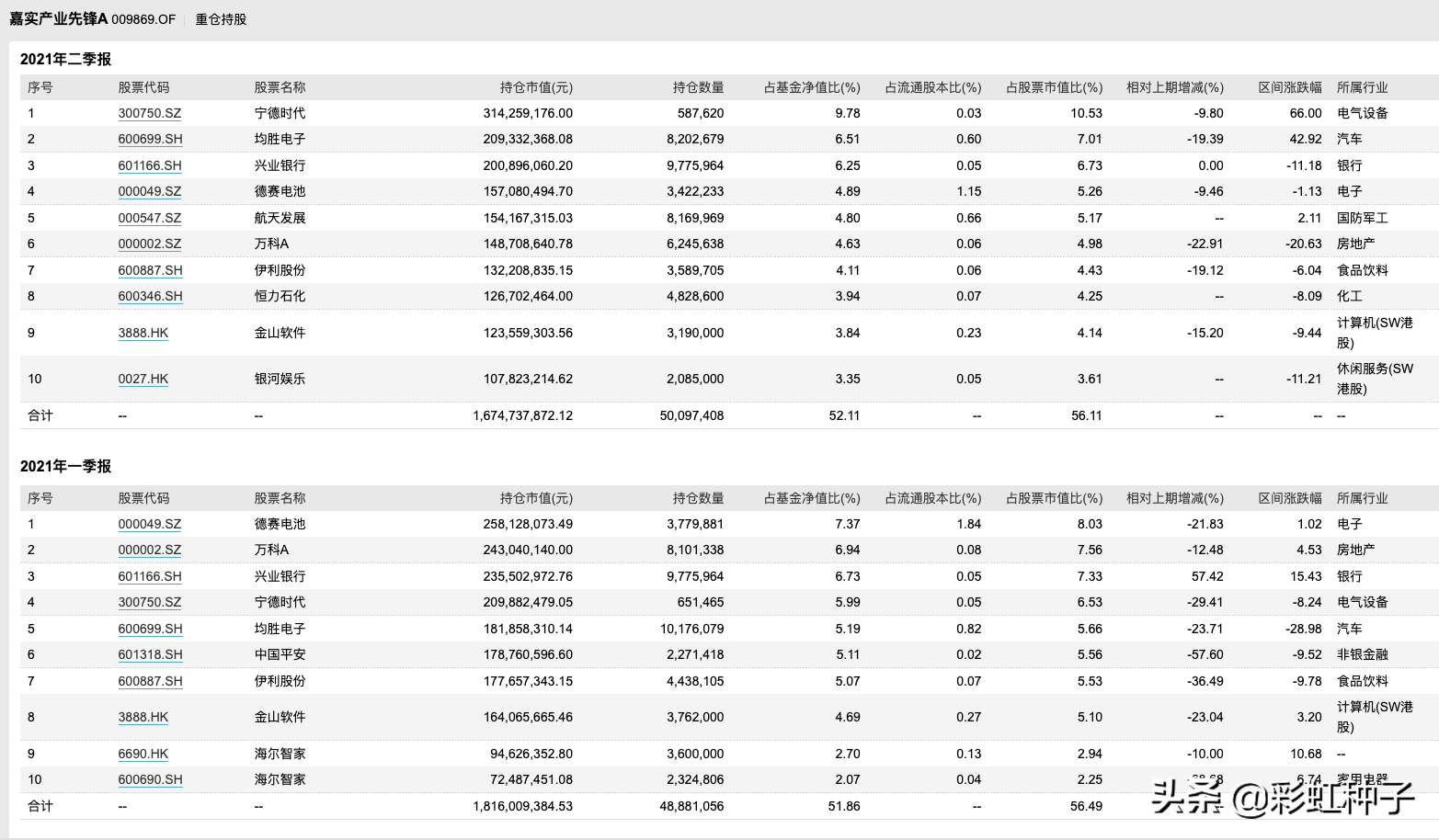Open stock code 600887.SH in Q2 table
Screen dimensions: 1439x840
(x=150, y=270)
